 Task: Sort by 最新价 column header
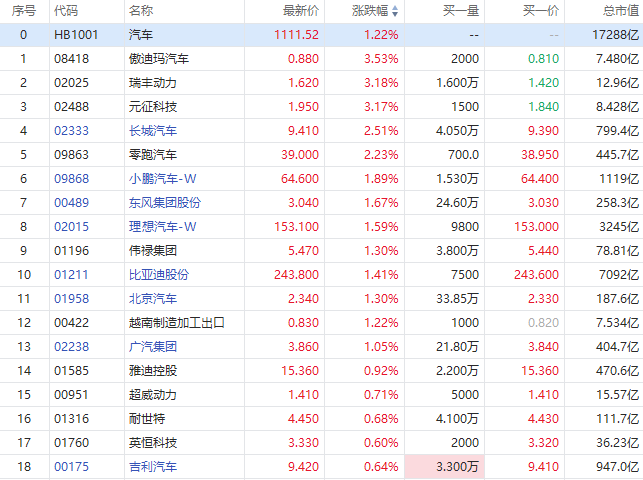tap(301, 11)
